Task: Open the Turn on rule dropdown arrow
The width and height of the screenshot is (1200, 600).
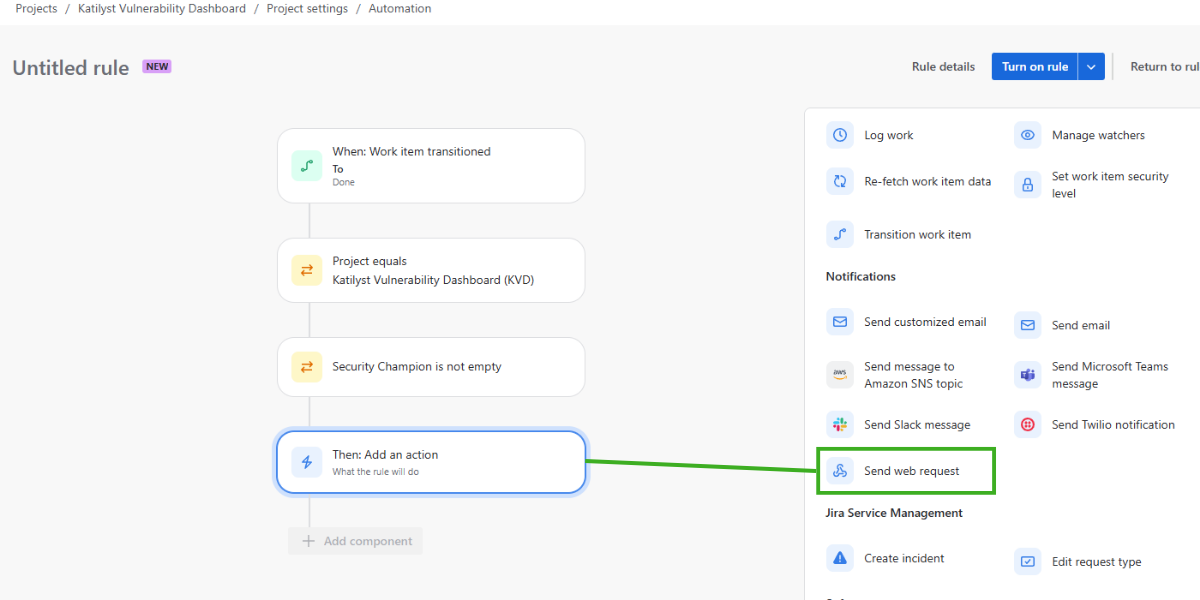Action: 1091,67
